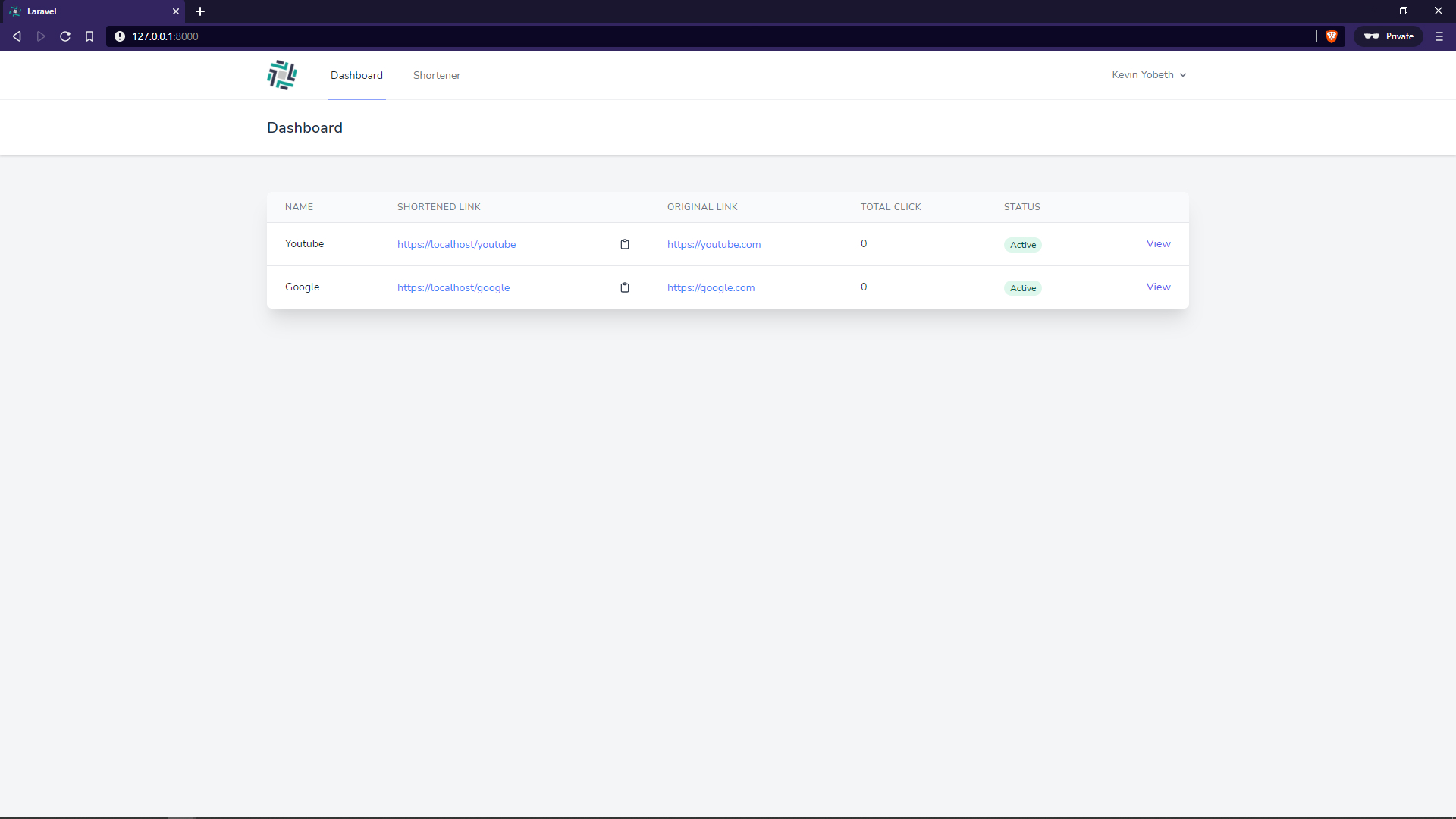1456x819 pixels.
Task: Click View for the Google row
Action: pos(1158,287)
